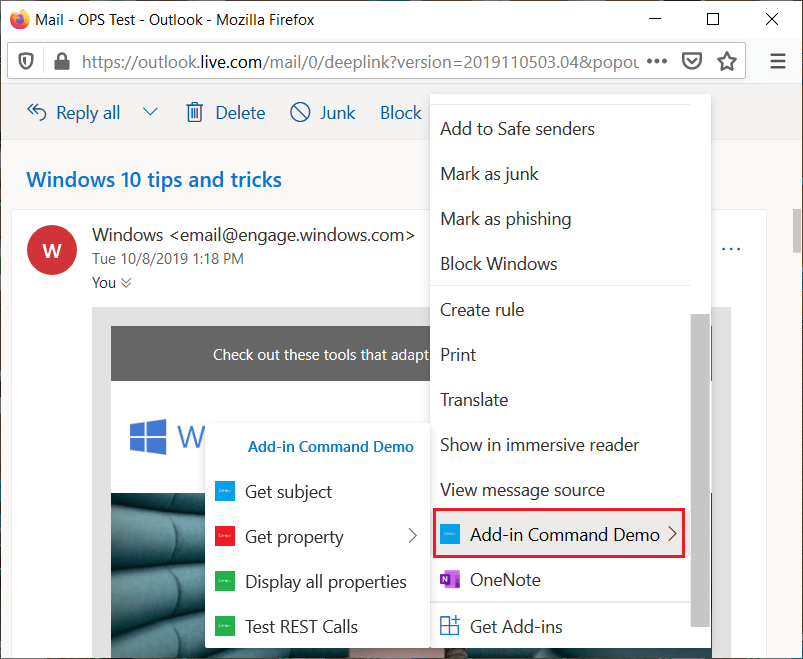This screenshot has height=659, width=803.
Task: Open the Firefox application menu
Action: 778,60
